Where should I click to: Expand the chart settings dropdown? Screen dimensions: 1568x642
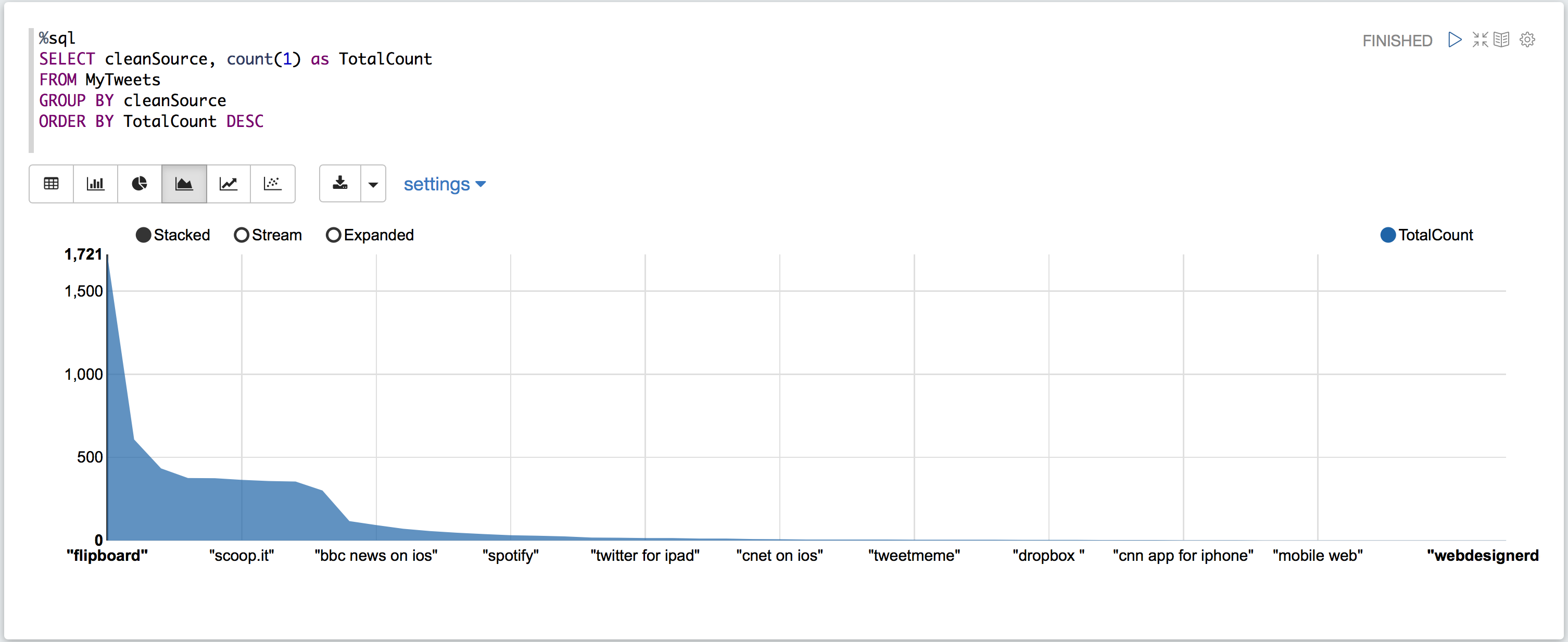(445, 184)
